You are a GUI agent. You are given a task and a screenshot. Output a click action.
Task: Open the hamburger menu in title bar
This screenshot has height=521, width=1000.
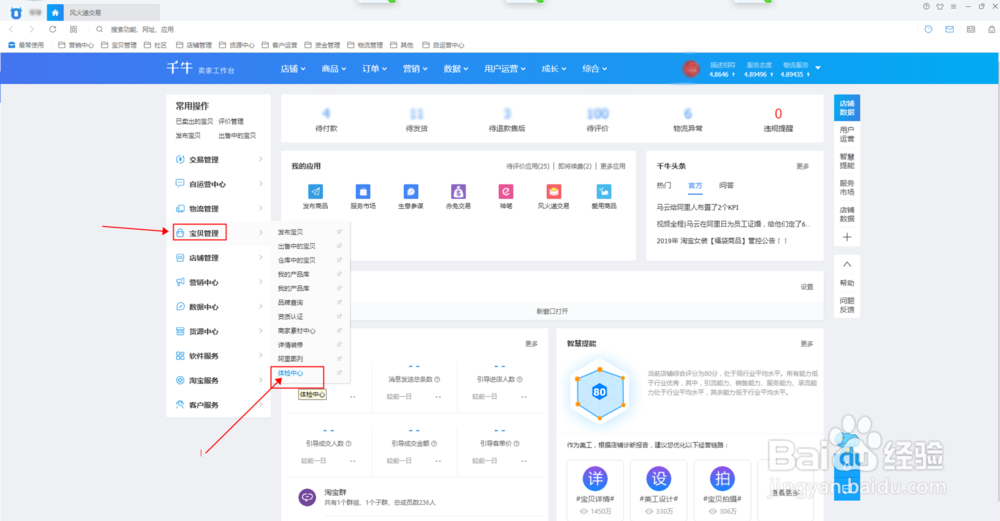pyautogui.click(x=953, y=6)
